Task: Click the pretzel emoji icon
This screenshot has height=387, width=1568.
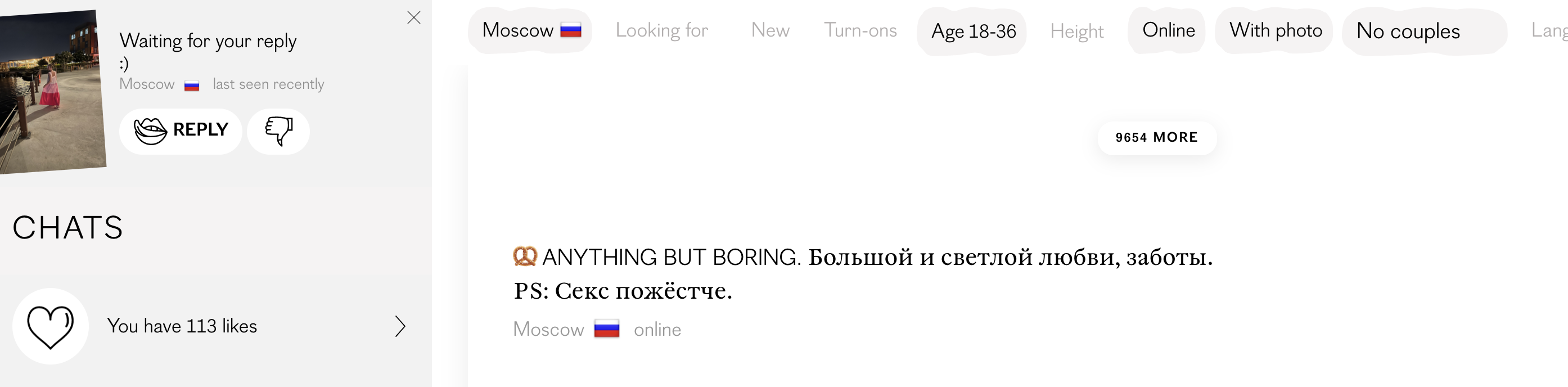Action: click(x=525, y=256)
